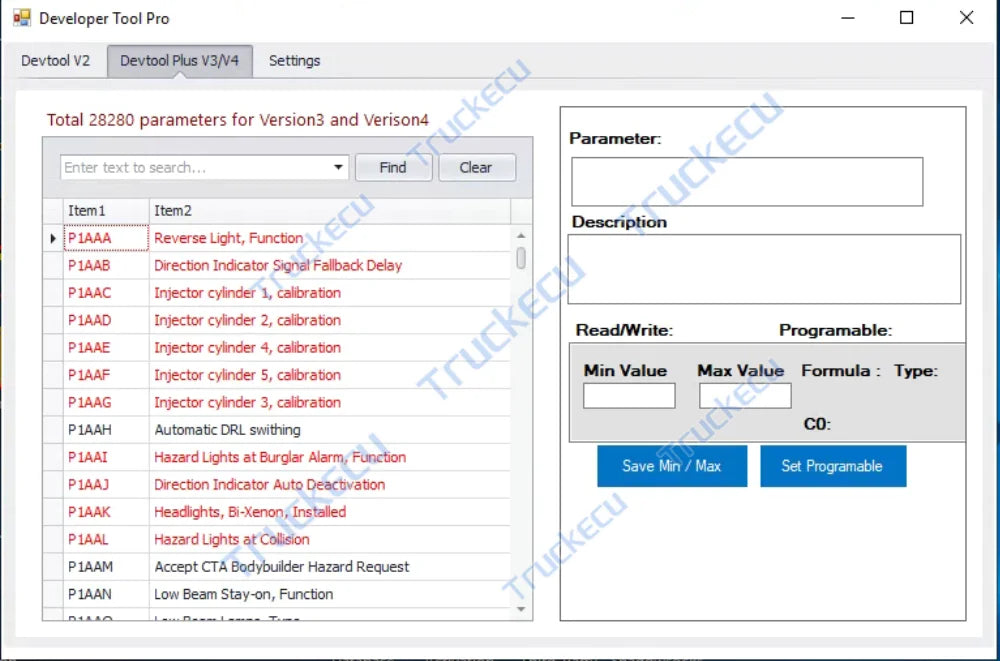Click the Set Programable button

point(833,466)
